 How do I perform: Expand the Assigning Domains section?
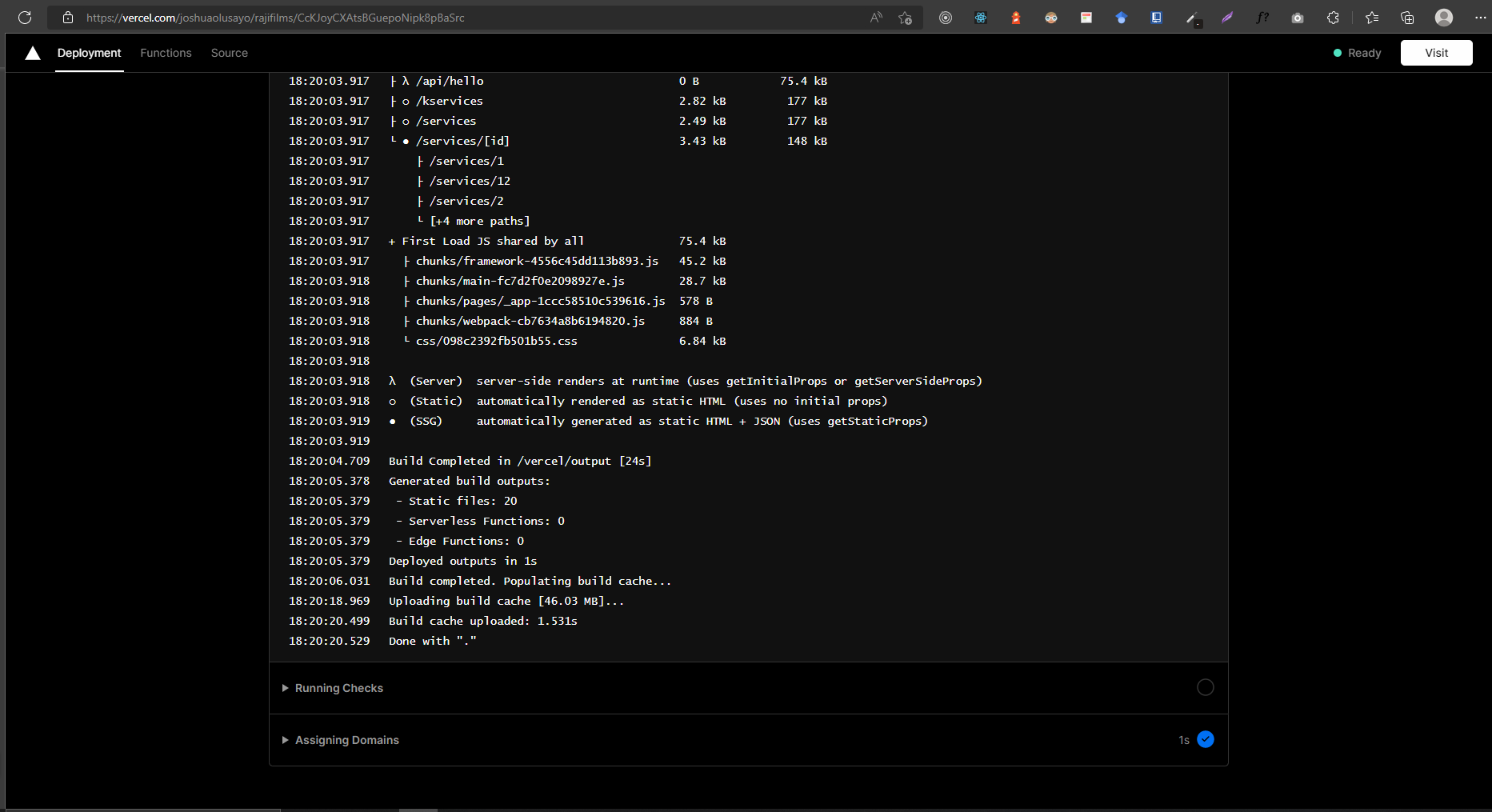coord(346,740)
